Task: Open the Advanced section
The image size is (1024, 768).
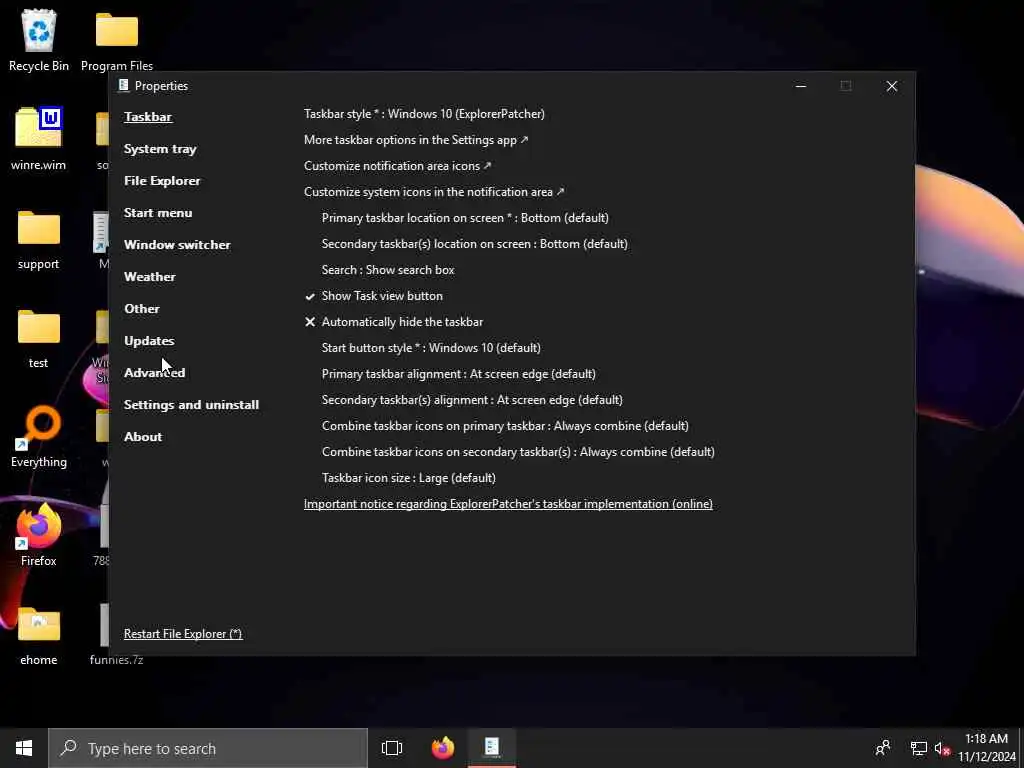Action: pos(154,373)
